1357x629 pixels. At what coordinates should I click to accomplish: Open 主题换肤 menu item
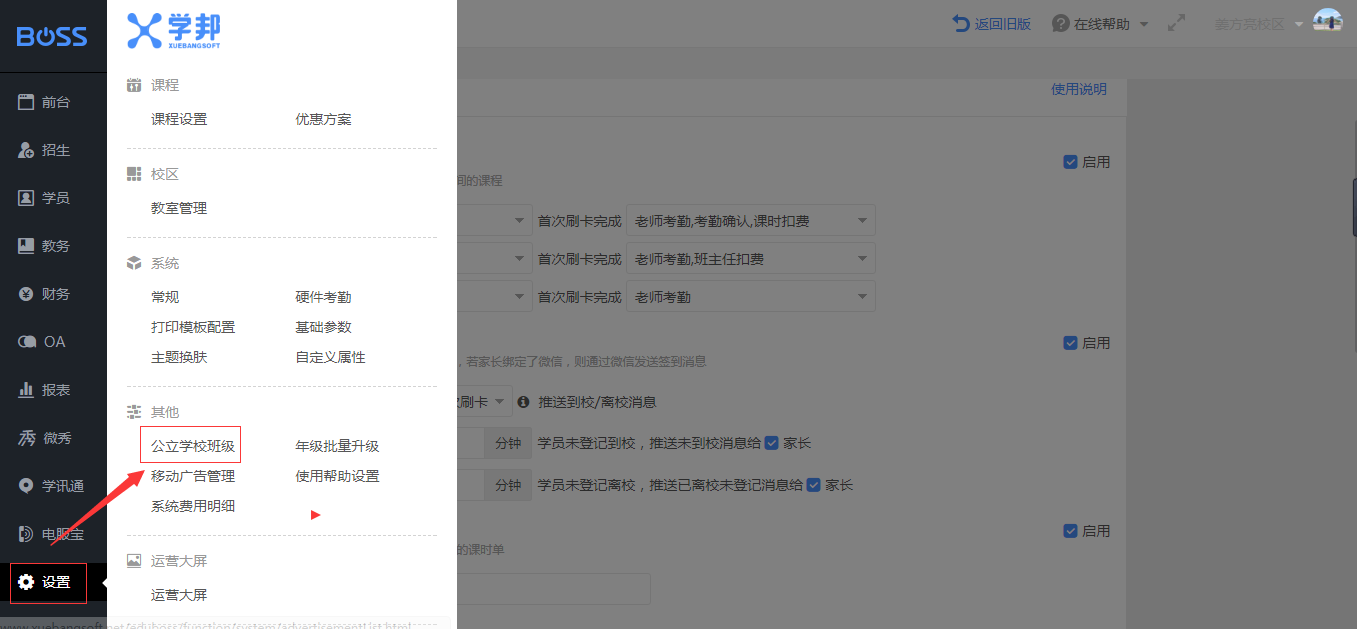[x=179, y=357]
